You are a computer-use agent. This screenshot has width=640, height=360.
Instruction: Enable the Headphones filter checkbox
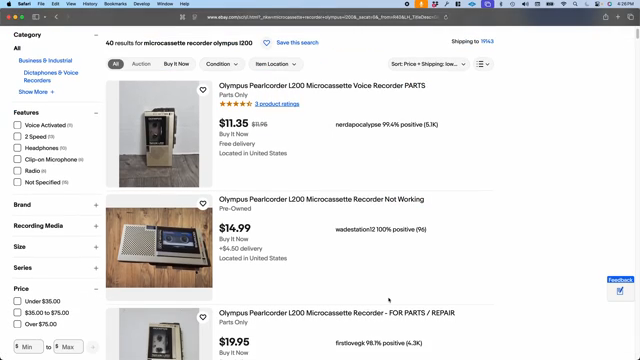pyautogui.click(x=17, y=148)
